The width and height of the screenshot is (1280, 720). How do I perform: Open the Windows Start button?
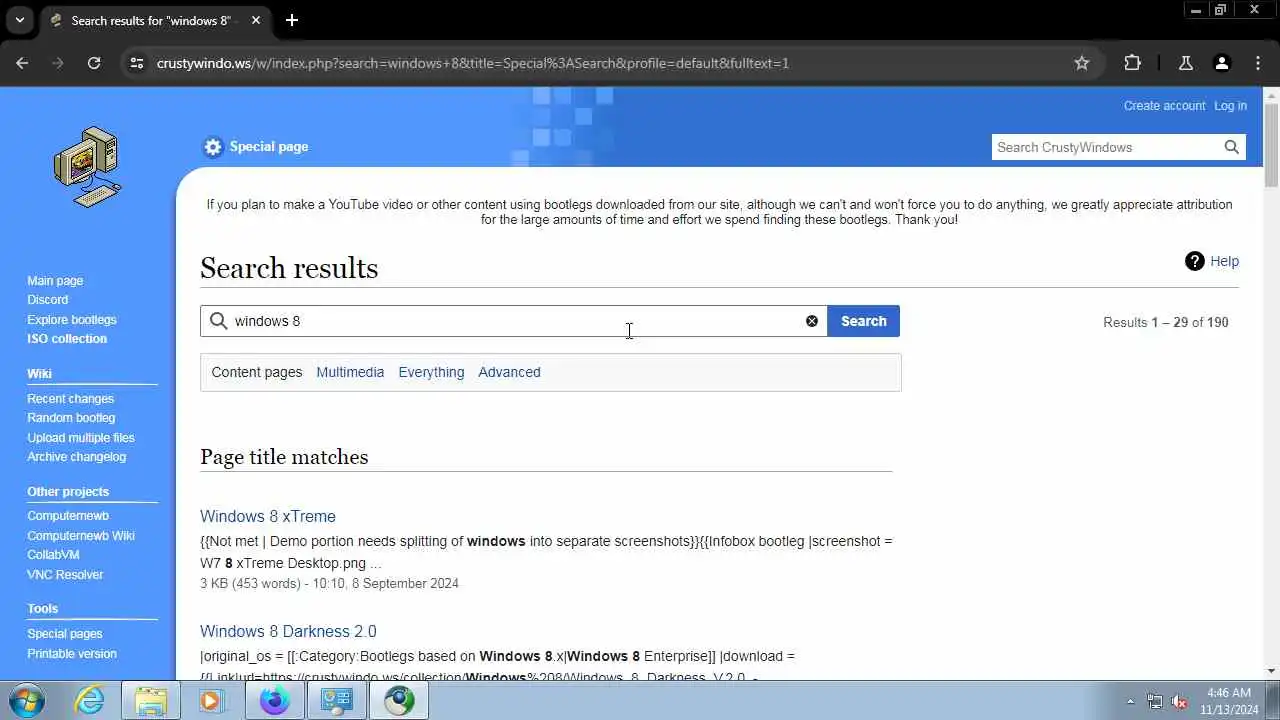27,701
